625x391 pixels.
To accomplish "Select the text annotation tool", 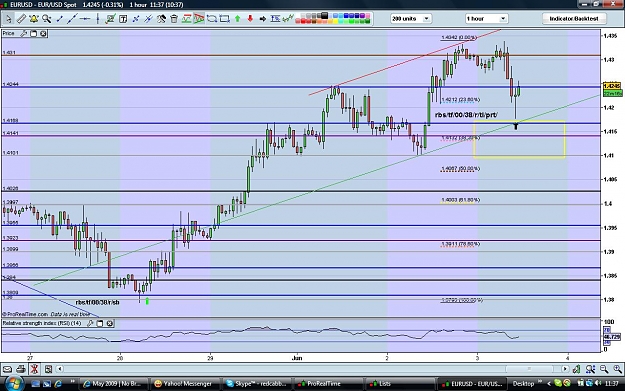I will pyautogui.click(x=123, y=19).
